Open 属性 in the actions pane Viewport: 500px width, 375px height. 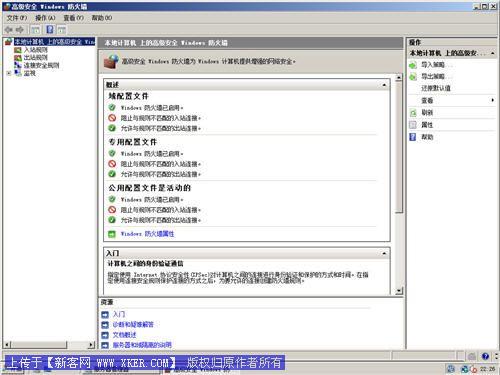click(x=427, y=125)
